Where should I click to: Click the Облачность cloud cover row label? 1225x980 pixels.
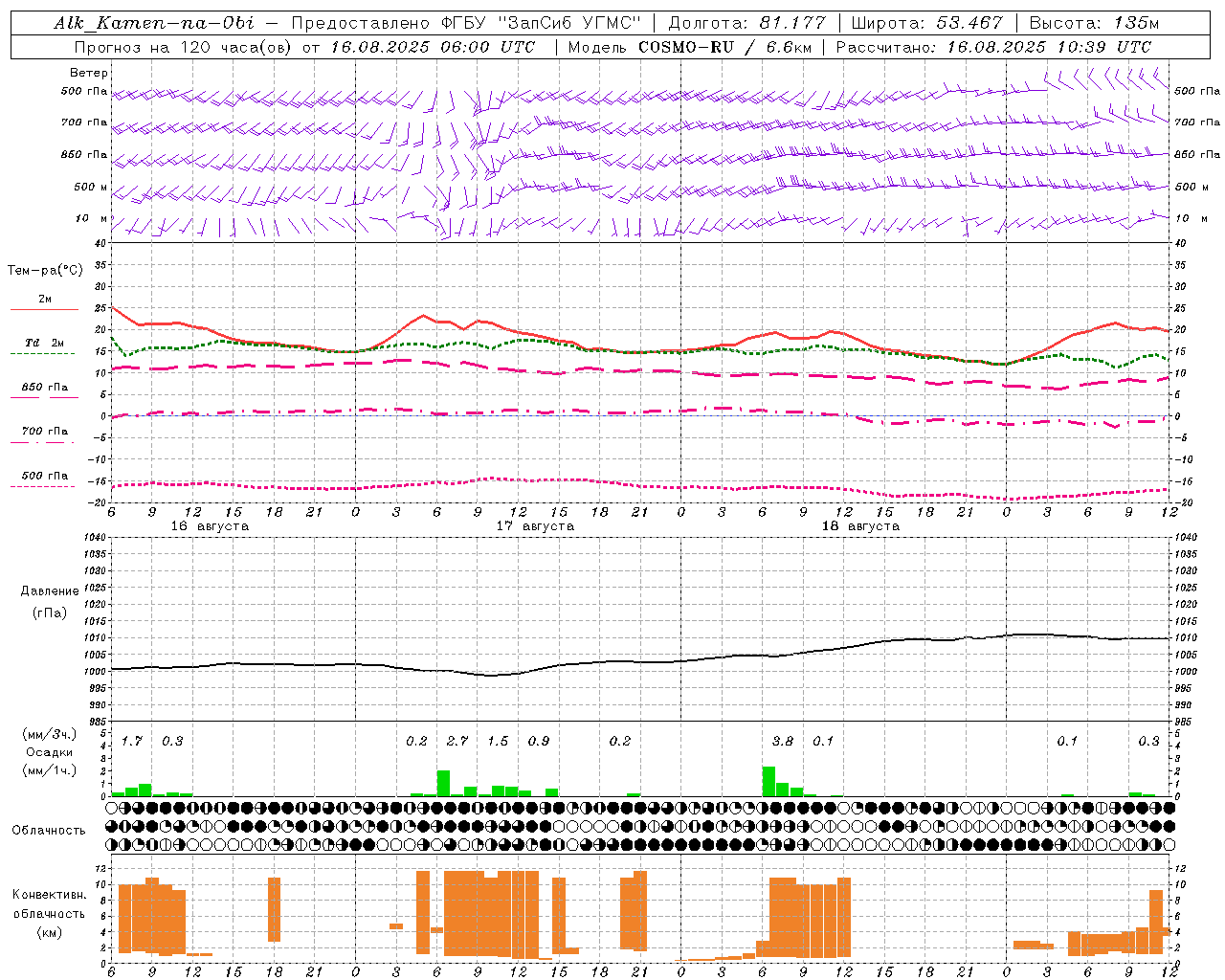click(49, 830)
